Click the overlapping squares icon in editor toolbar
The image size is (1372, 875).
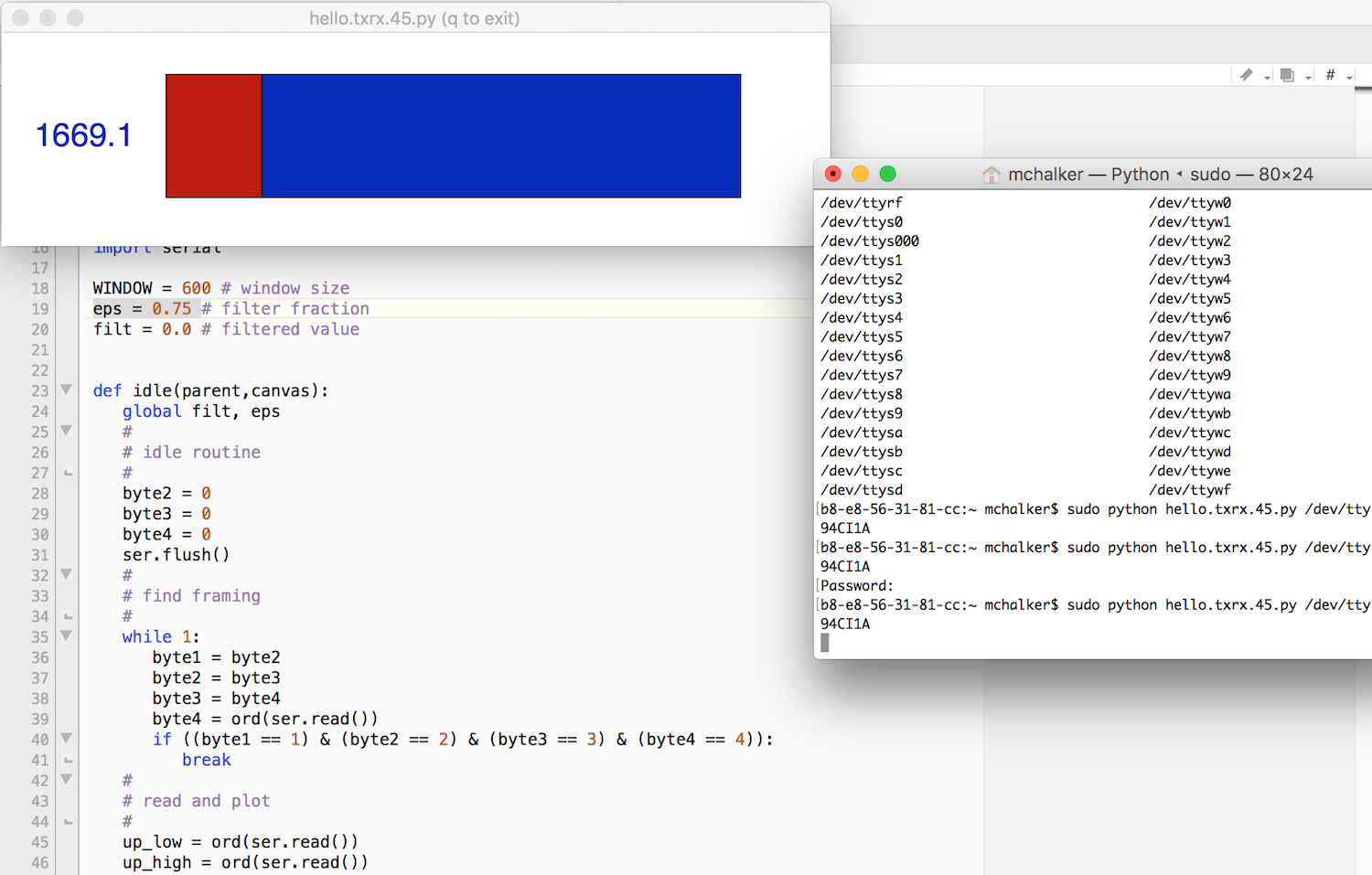coord(1287,75)
